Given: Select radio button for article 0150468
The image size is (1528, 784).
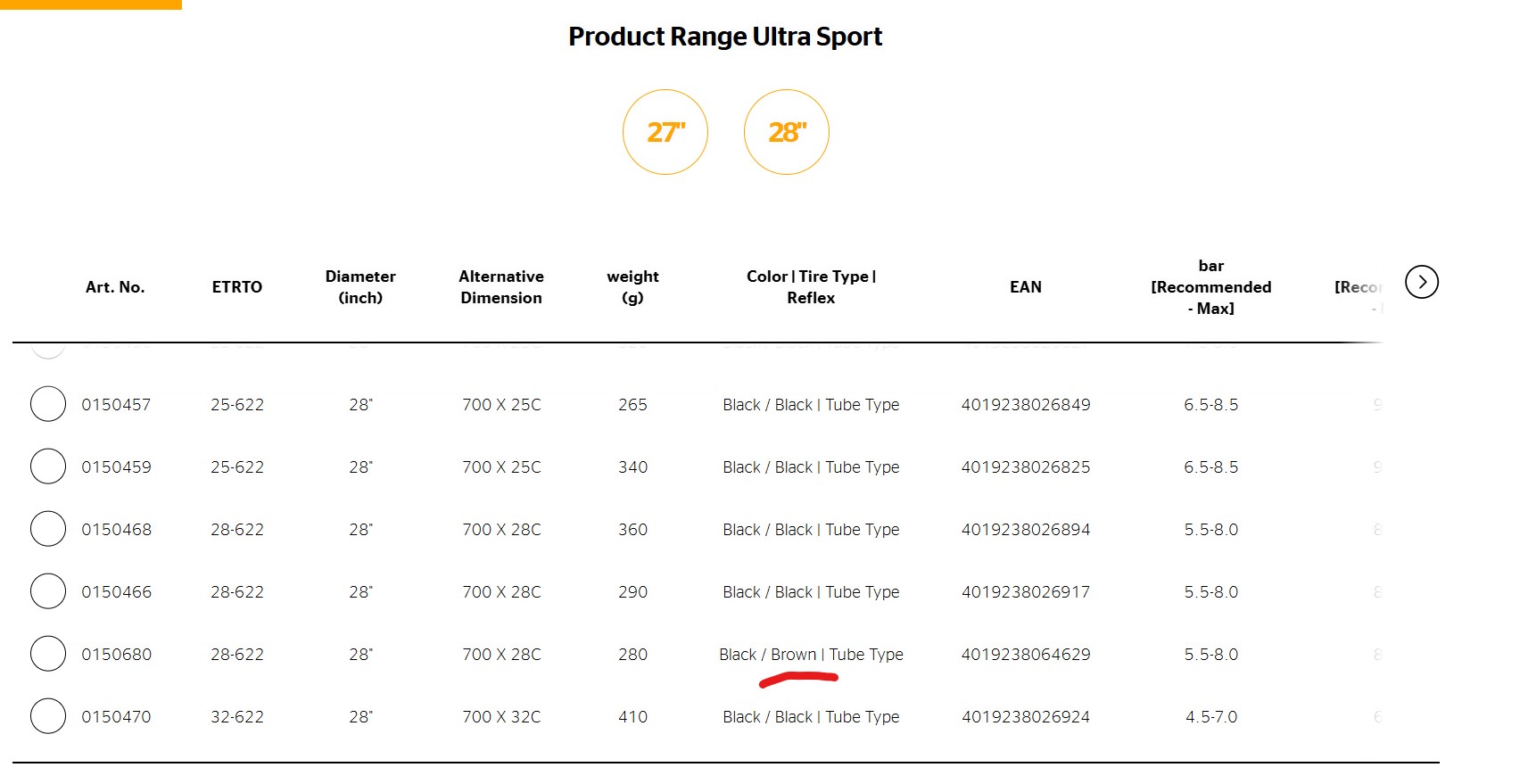Looking at the screenshot, I should [x=48, y=529].
